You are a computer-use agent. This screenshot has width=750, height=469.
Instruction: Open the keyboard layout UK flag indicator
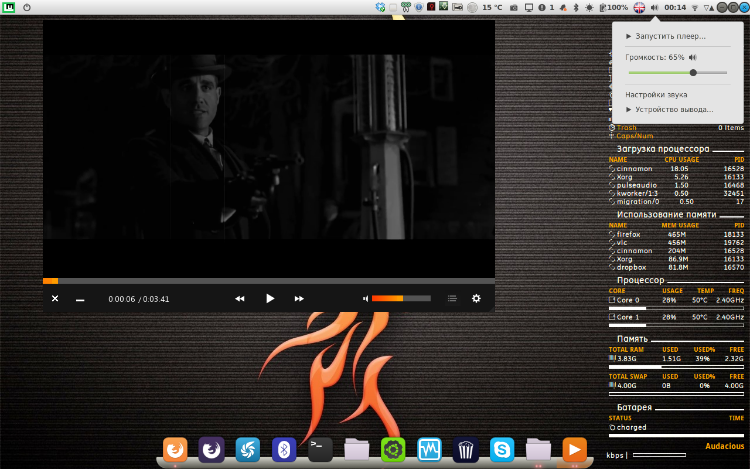(x=639, y=7)
